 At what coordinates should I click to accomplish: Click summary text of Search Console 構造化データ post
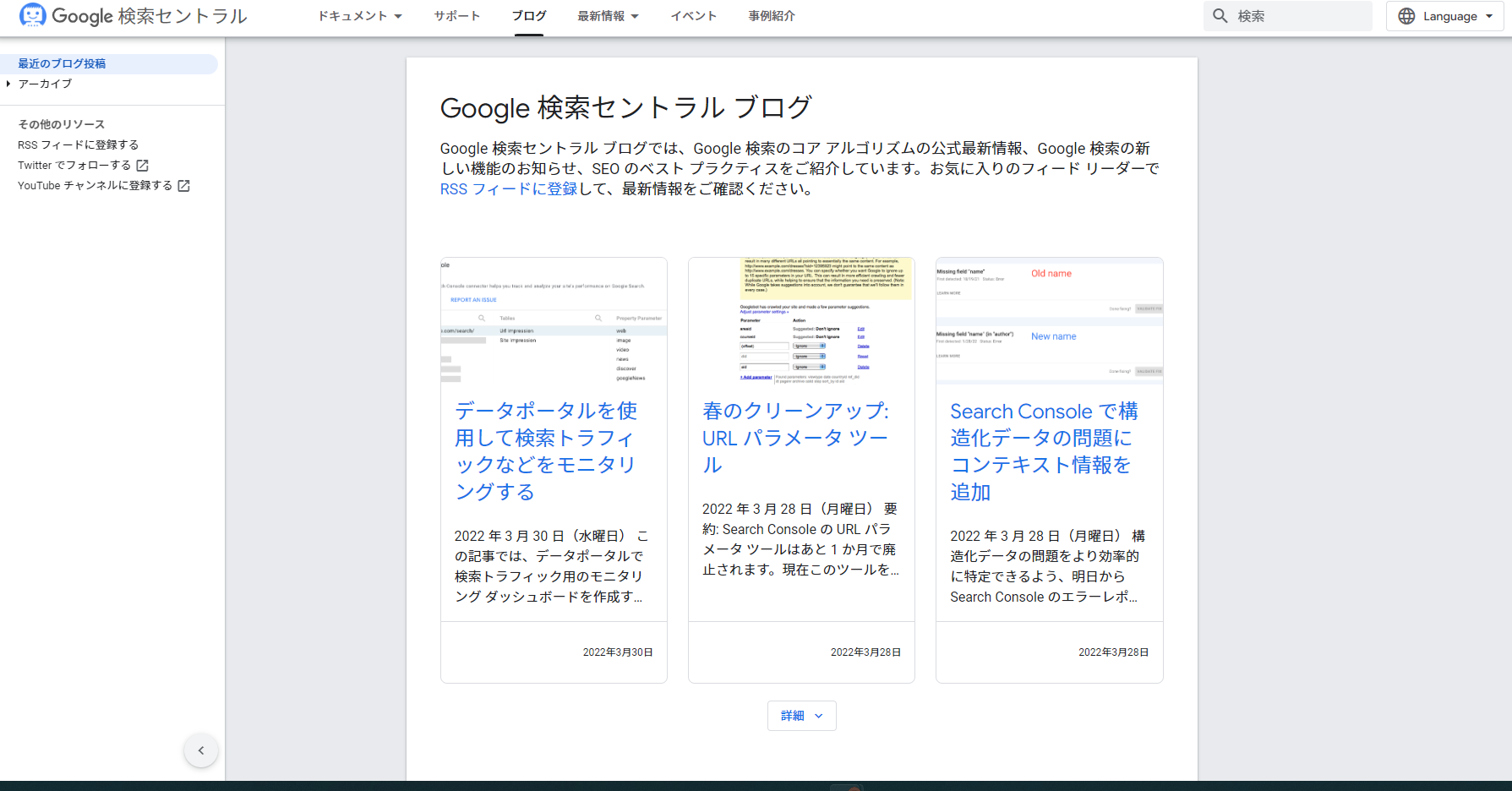[1048, 566]
